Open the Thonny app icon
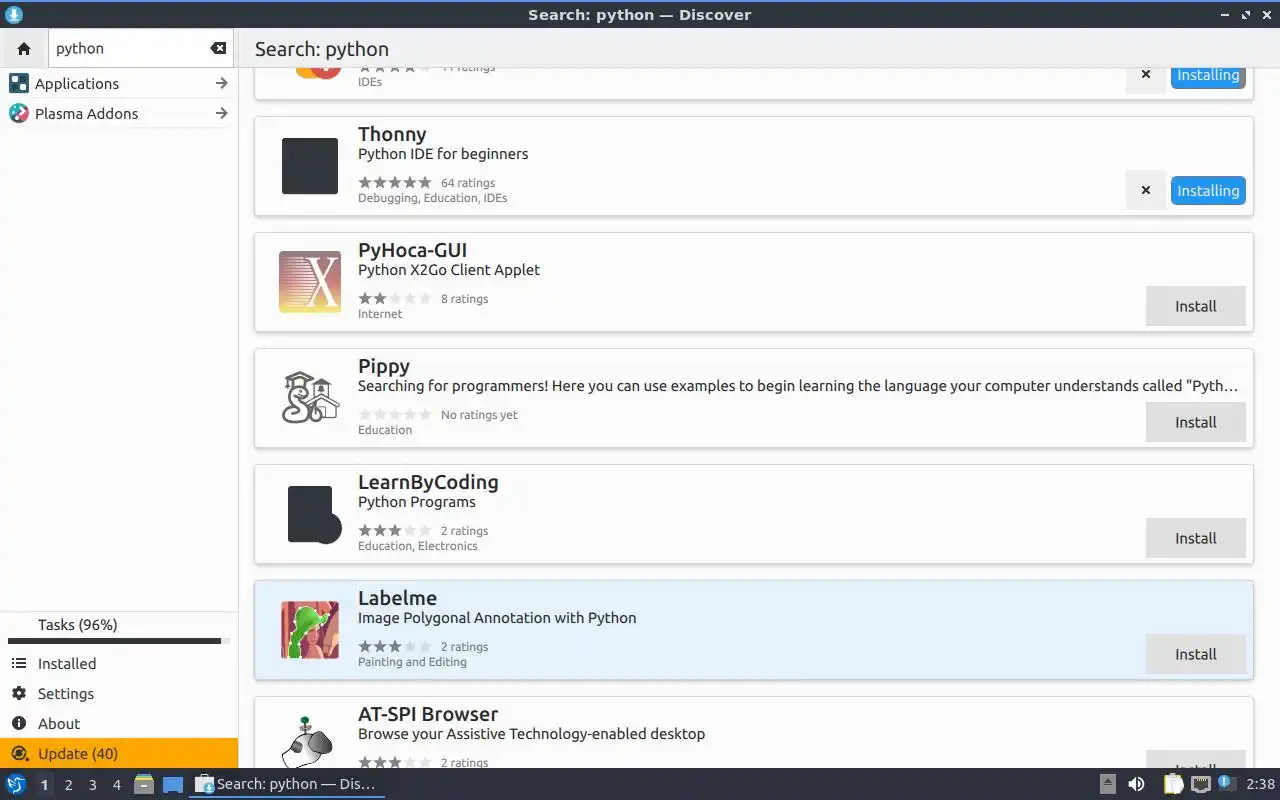 [x=310, y=166]
